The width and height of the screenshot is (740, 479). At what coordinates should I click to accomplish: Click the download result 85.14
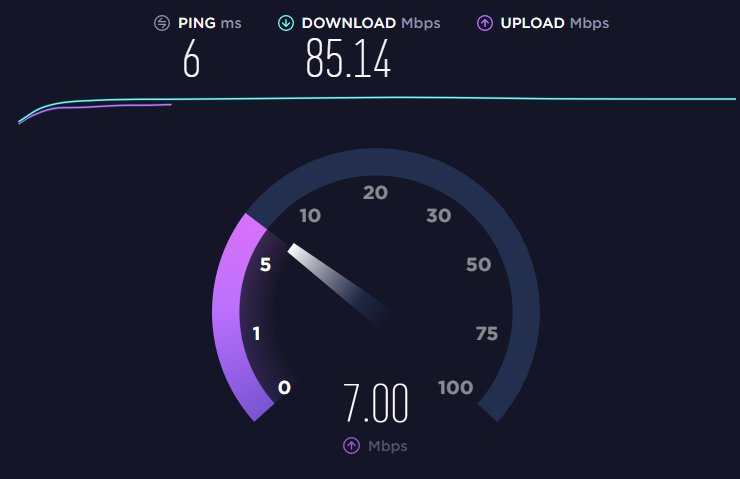point(348,59)
